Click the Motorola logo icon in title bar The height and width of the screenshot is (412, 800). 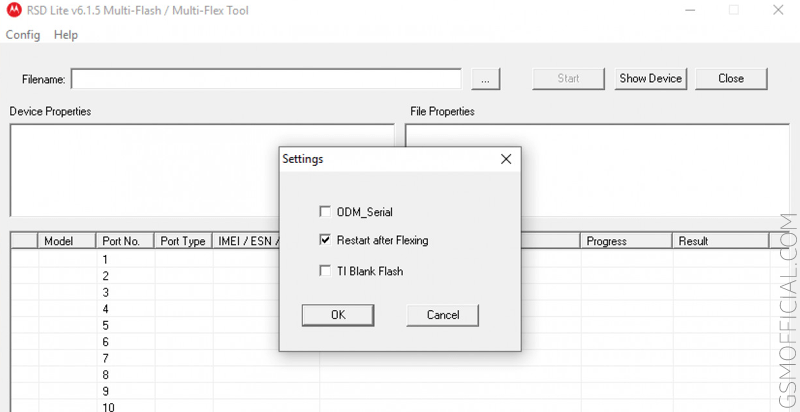coord(13,10)
